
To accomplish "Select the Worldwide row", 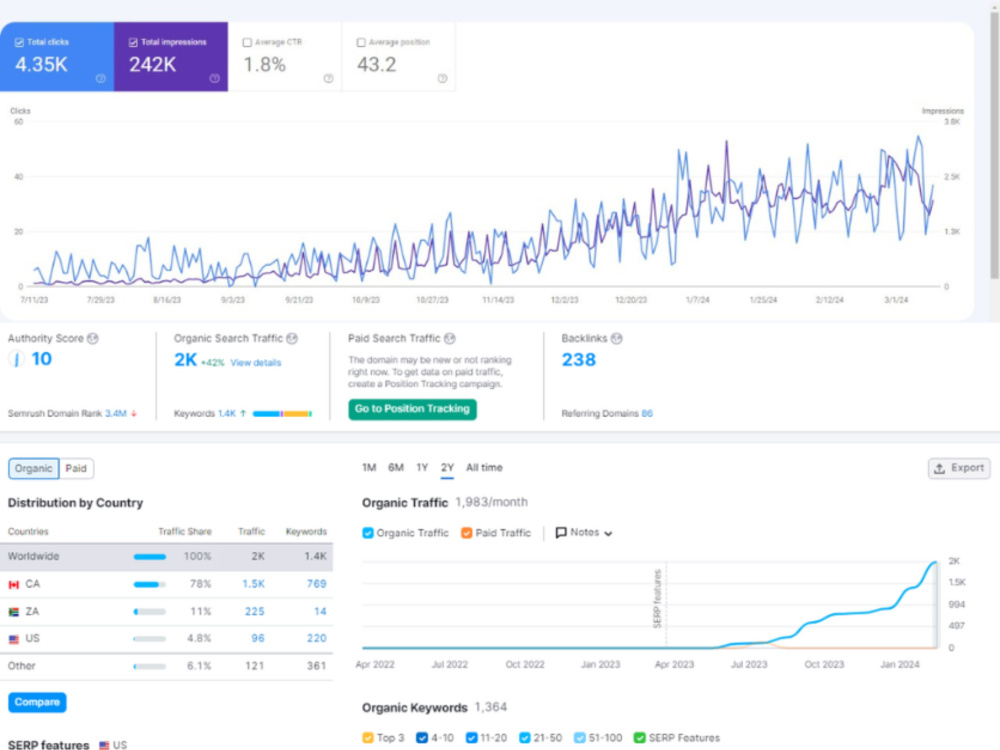I will click(x=166, y=557).
